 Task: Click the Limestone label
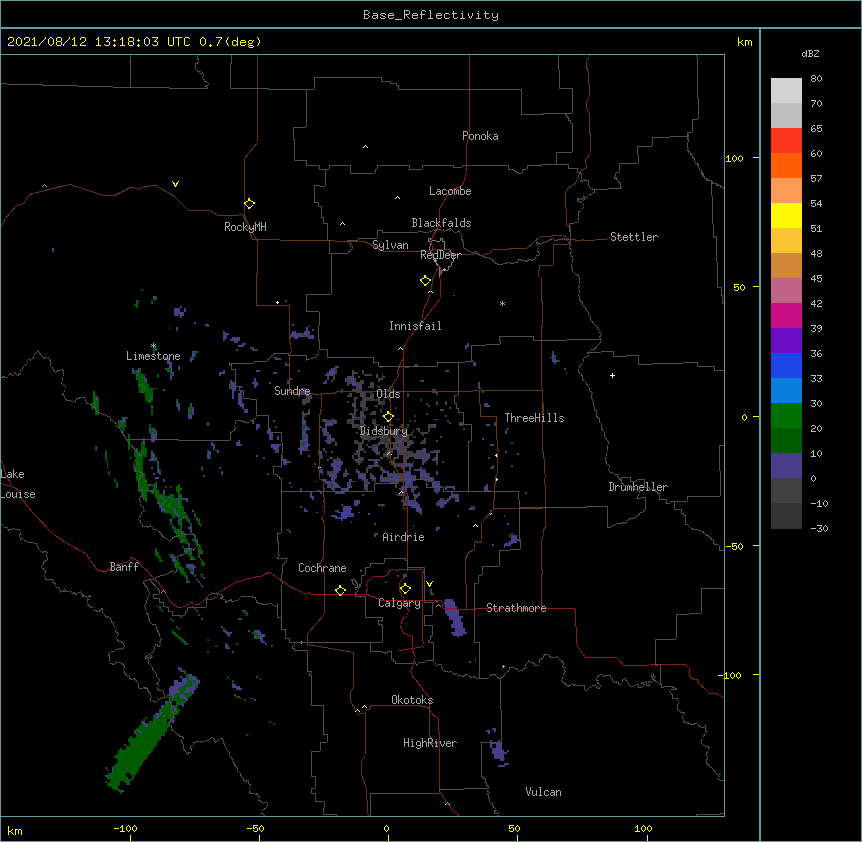pyautogui.click(x=153, y=356)
